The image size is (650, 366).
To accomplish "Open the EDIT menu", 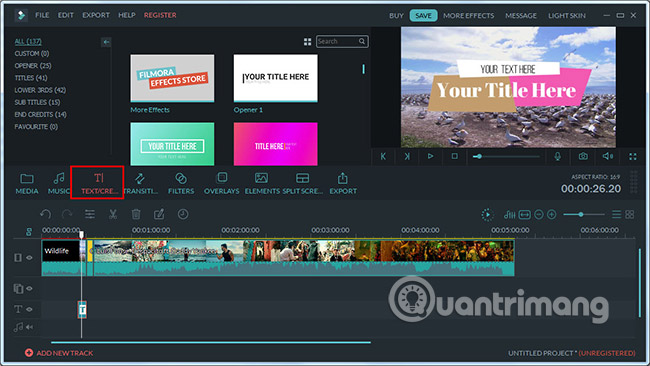I will [65, 15].
